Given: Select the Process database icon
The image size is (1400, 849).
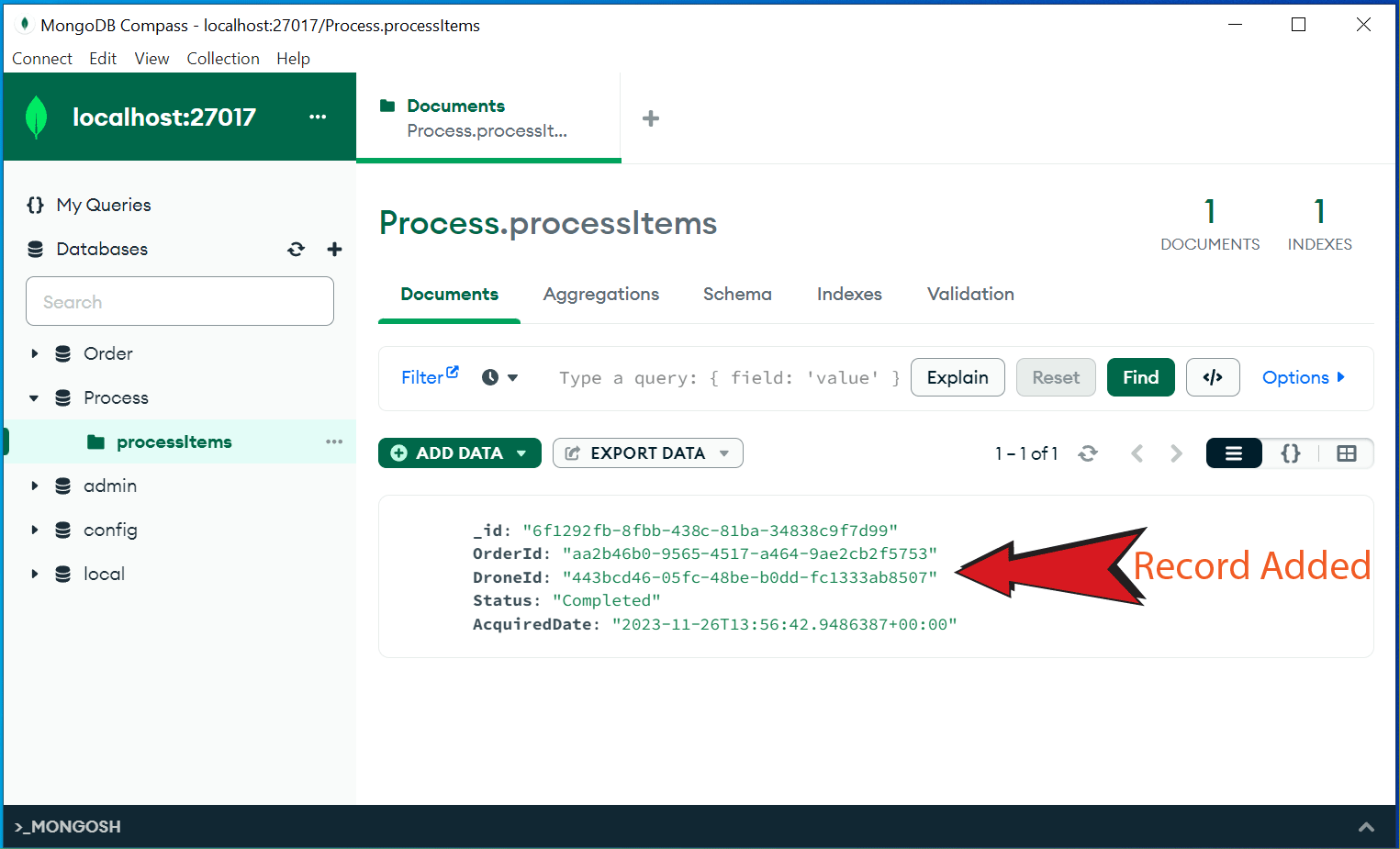Looking at the screenshot, I should click(62, 397).
